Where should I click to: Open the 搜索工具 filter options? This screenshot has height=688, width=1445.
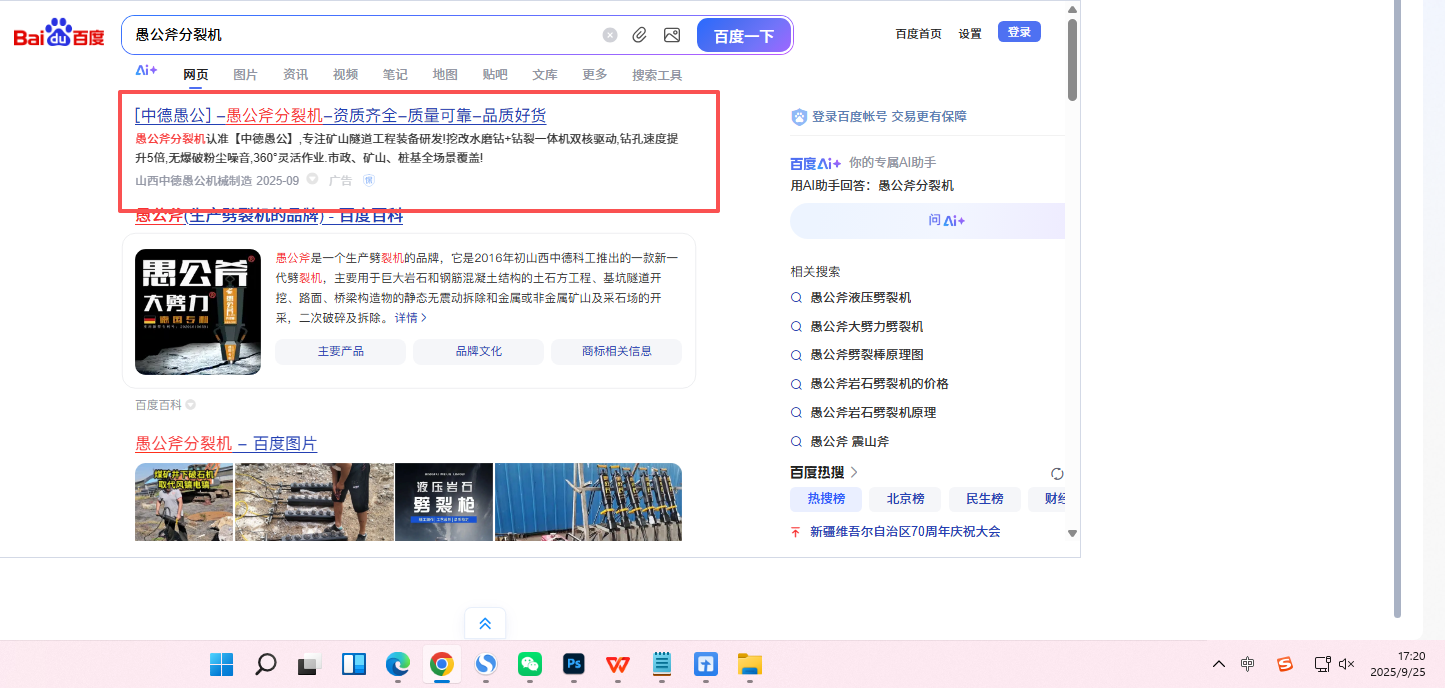657,75
